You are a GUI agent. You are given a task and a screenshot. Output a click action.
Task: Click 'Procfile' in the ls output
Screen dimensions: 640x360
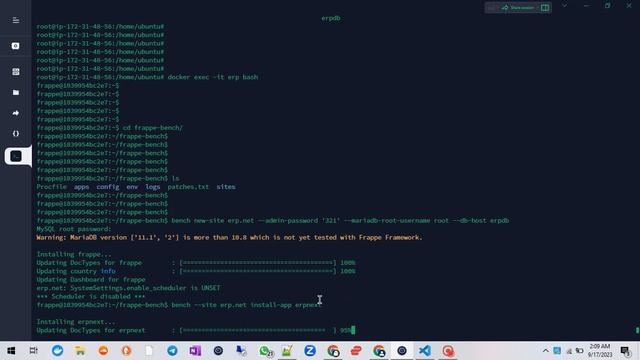51,187
